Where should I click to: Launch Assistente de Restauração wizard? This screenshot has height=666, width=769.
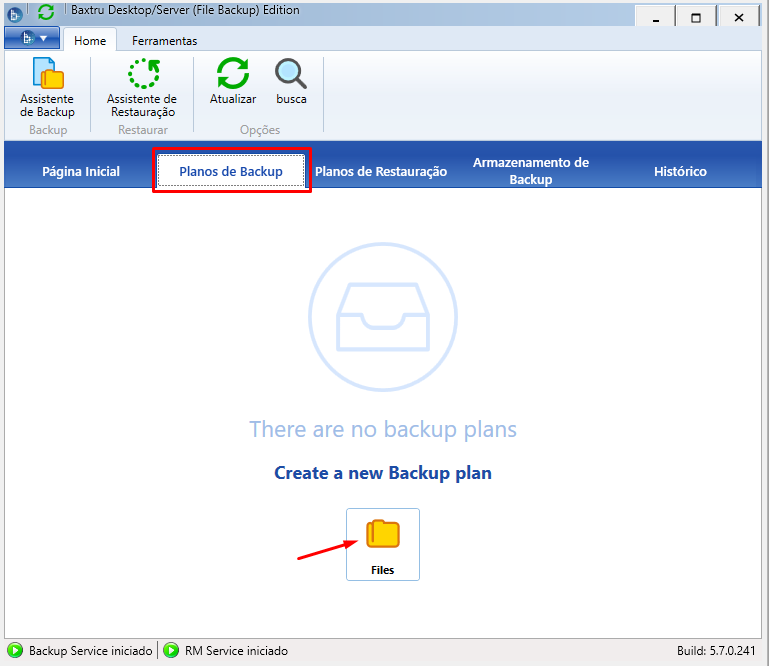[x=142, y=88]
